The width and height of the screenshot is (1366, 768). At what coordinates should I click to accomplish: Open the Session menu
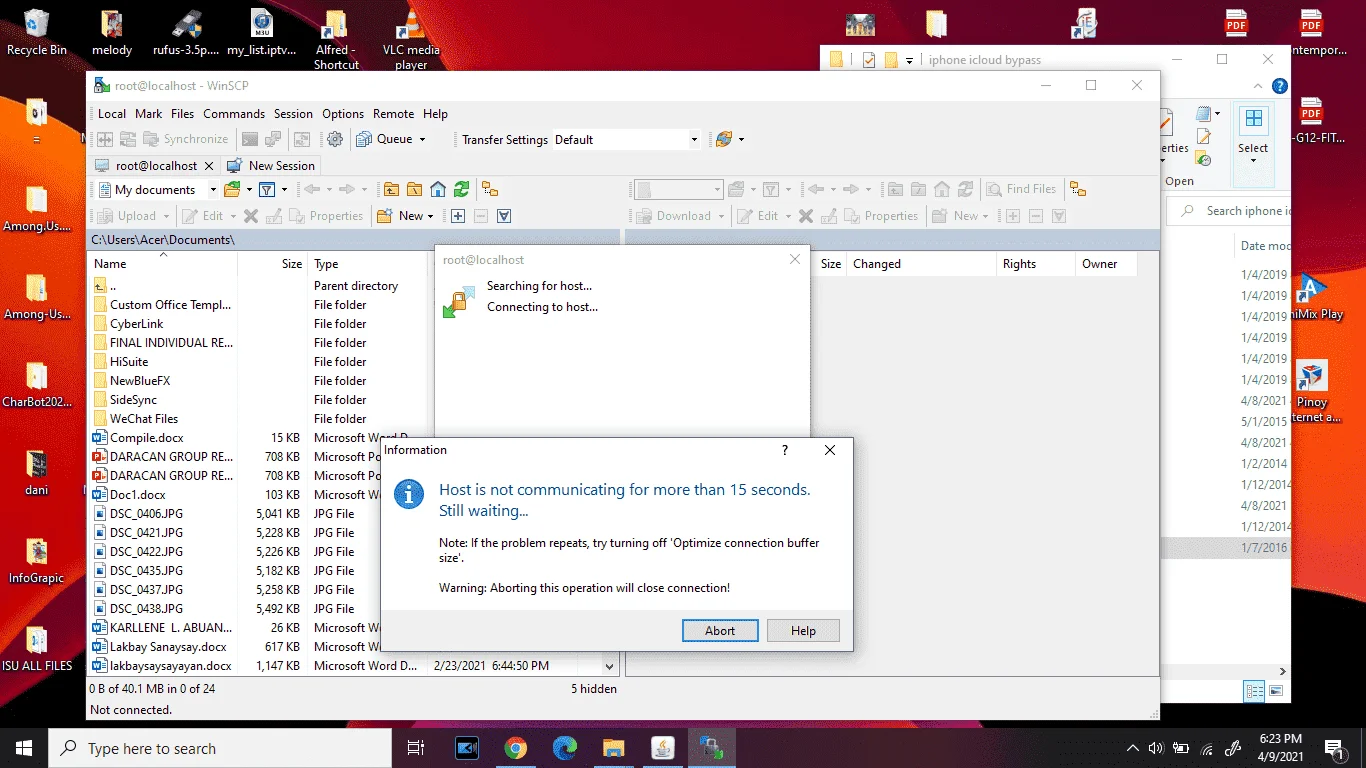point(293,114)
